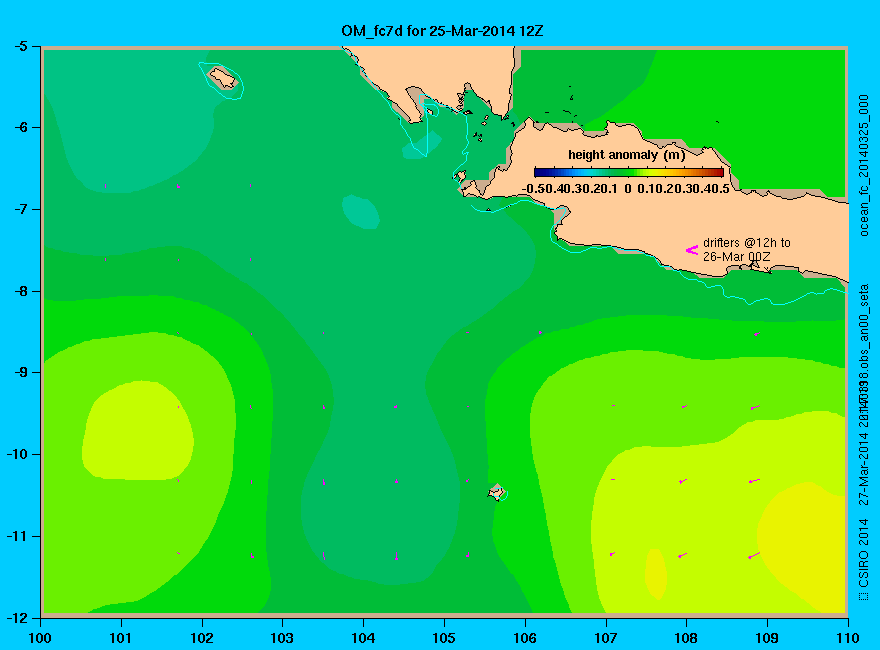Click the small teal patch near 104E, 7S

[x=361, y=212]
